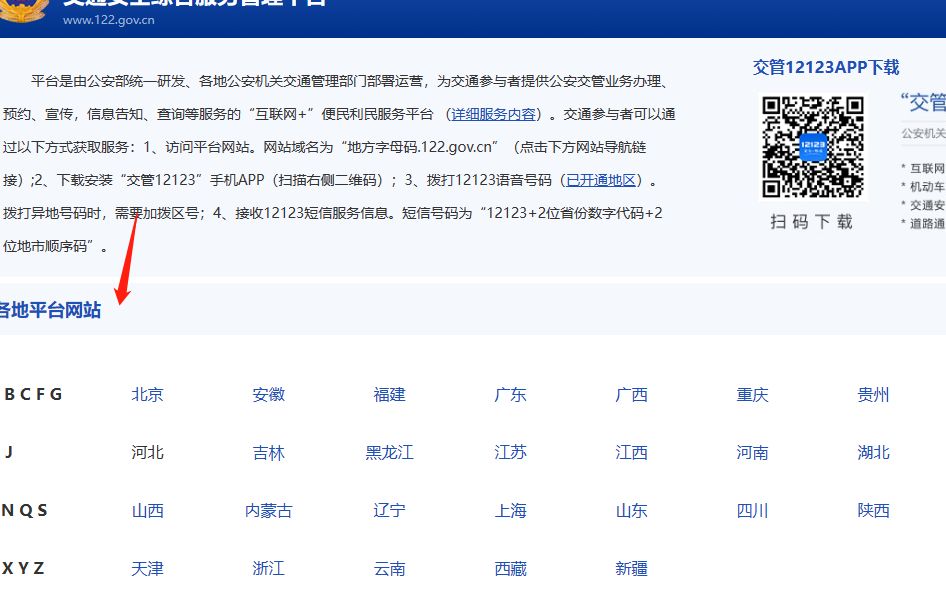Viewport: 946px width, 612px height.
Task: Follow the 详细服务内容 link
Action: click(x=494, y=114)
